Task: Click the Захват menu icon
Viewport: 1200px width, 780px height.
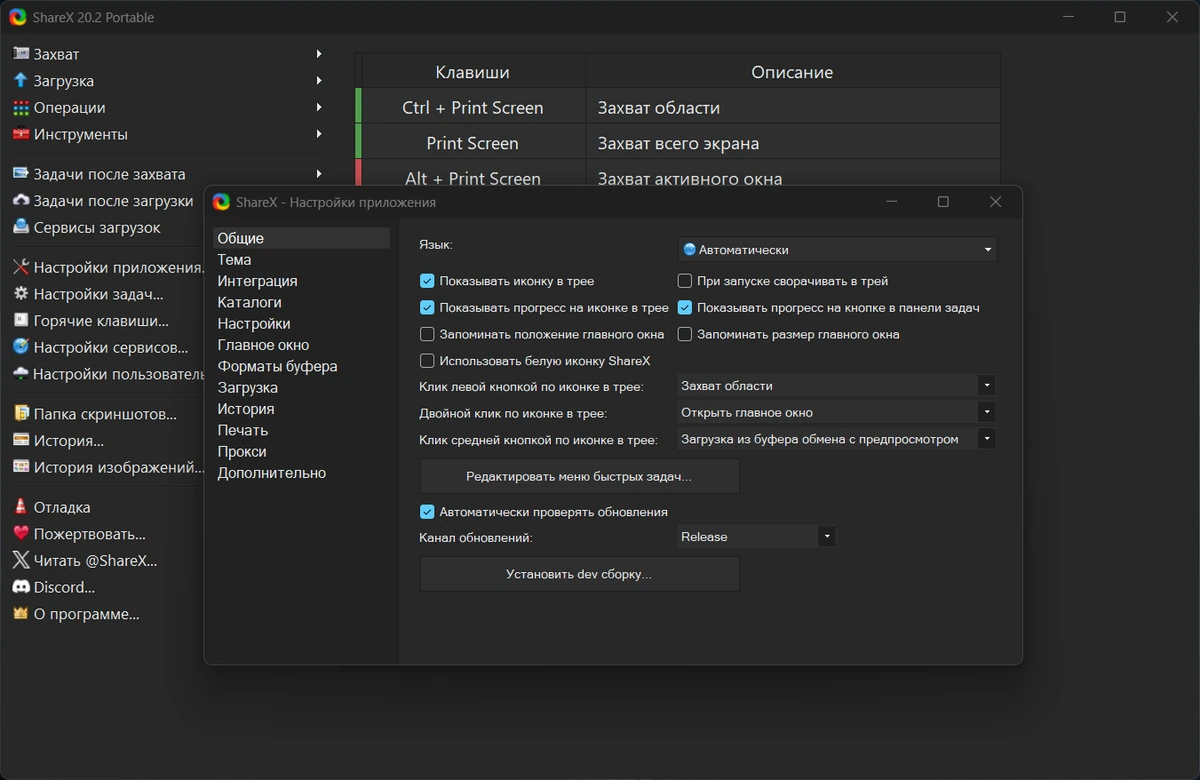Action: tap(20, 54)
